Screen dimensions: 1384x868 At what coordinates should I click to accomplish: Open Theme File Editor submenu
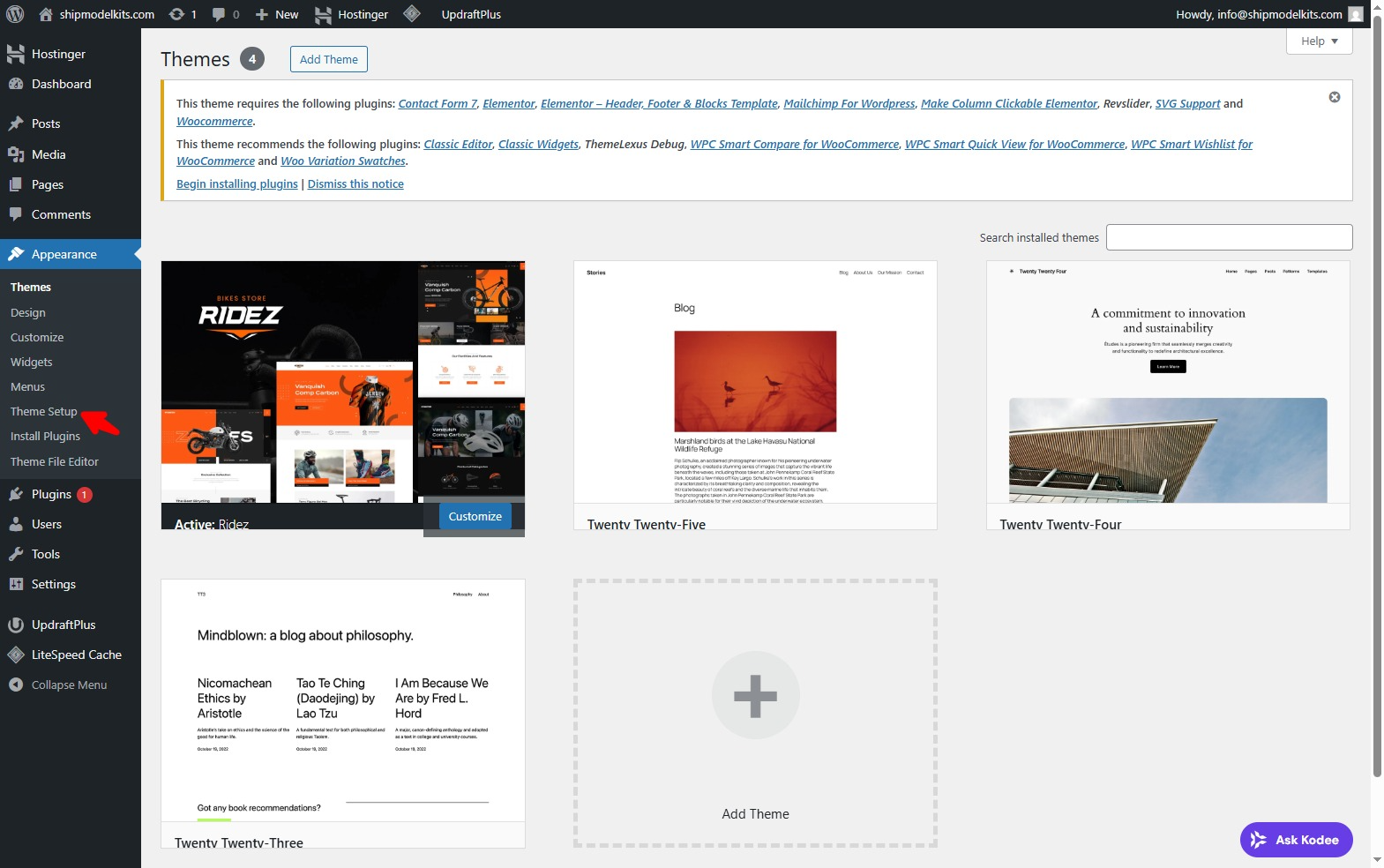point(55,461)
